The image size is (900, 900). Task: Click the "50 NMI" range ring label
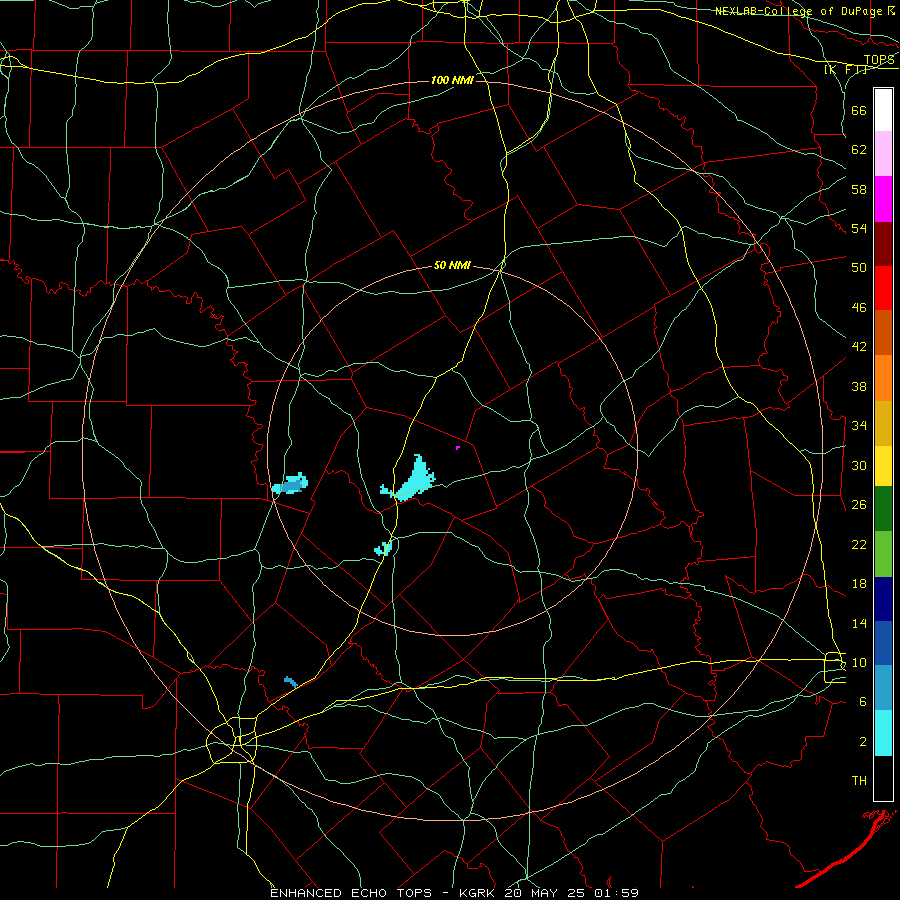(452, 265)
